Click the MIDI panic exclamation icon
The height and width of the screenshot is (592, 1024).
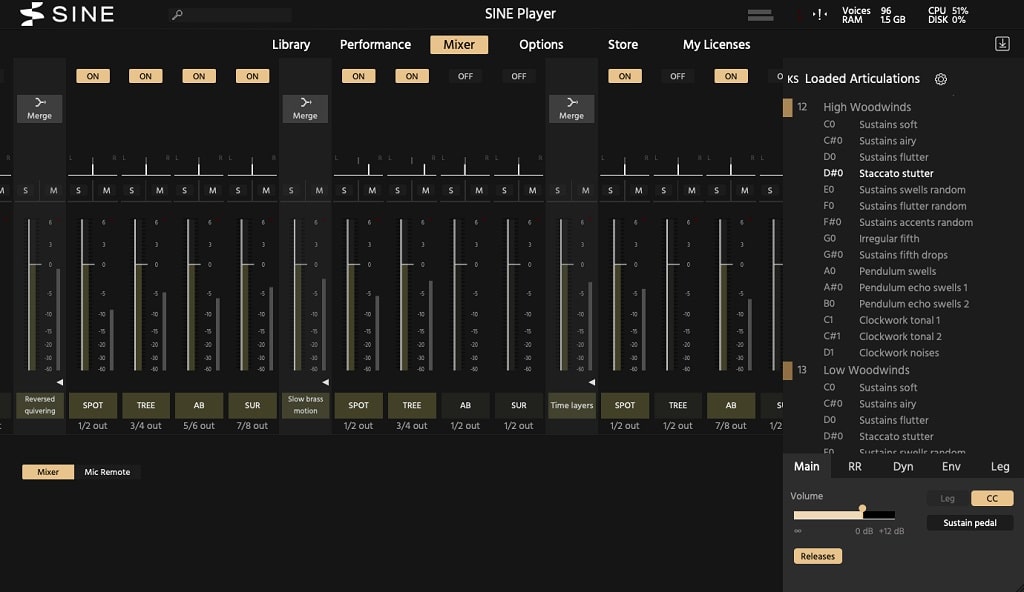(820, 14)
